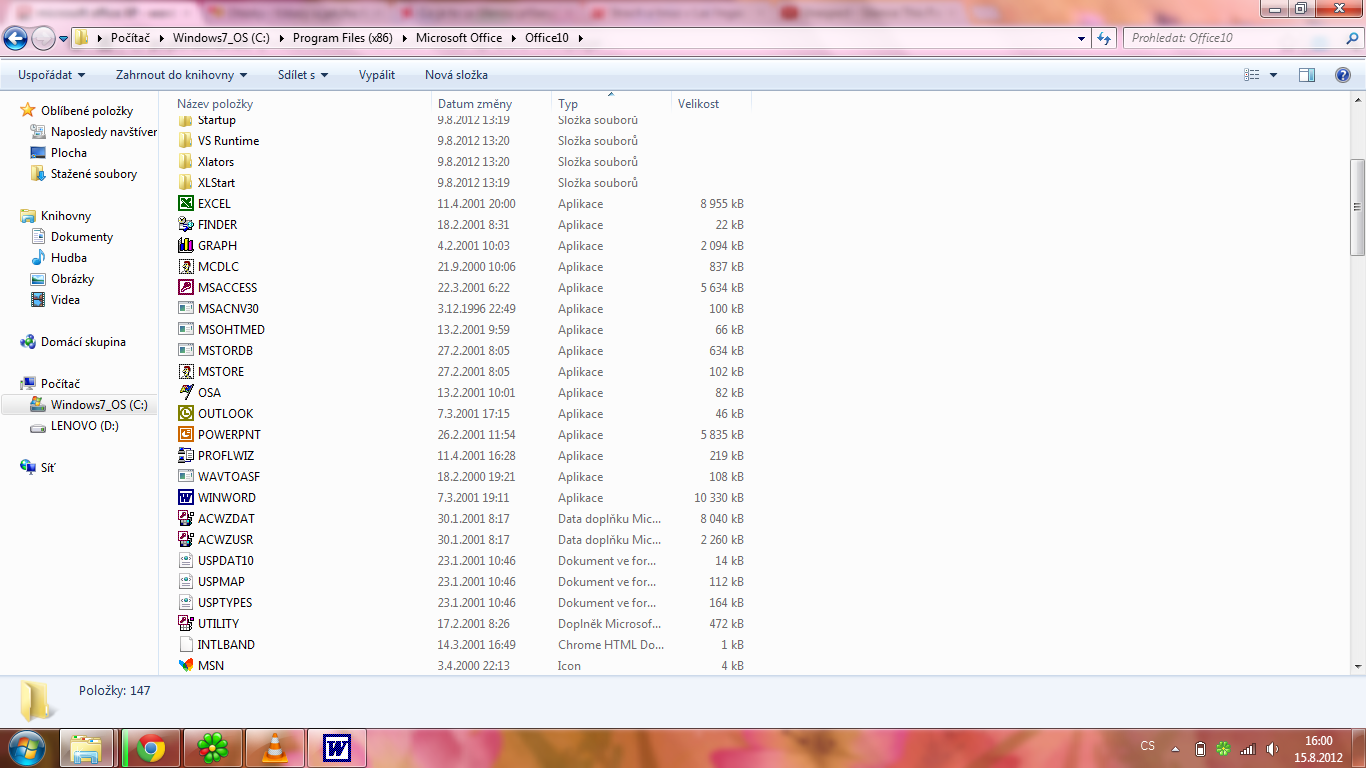Viewport: 1366px width, 768px height.
Task: Select the ACWZDAT file icon
Action: 185,519
